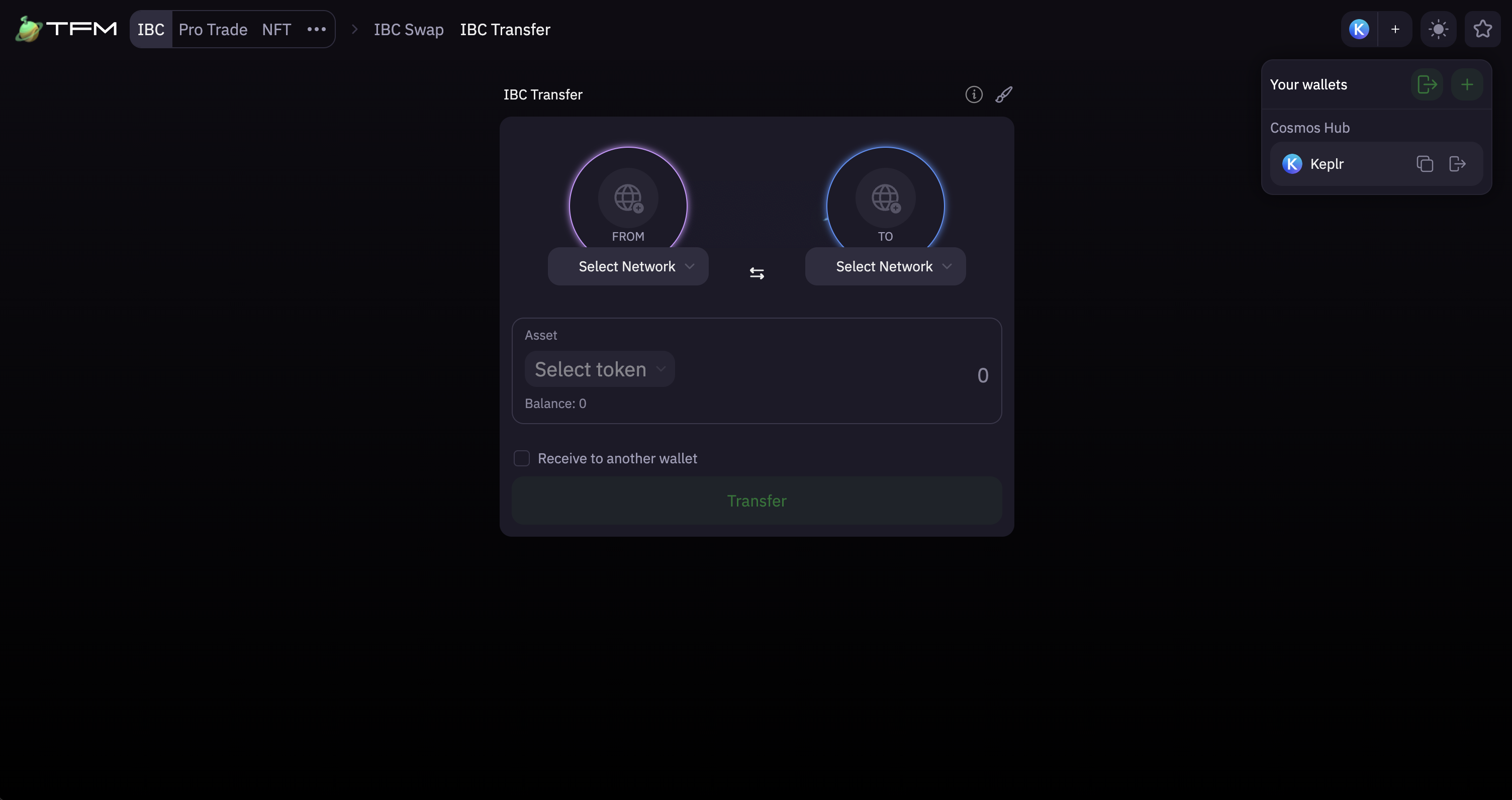1512x800 pixels.
Task: Switch to the Pro Trade tab
Action: tap(213, 29)
